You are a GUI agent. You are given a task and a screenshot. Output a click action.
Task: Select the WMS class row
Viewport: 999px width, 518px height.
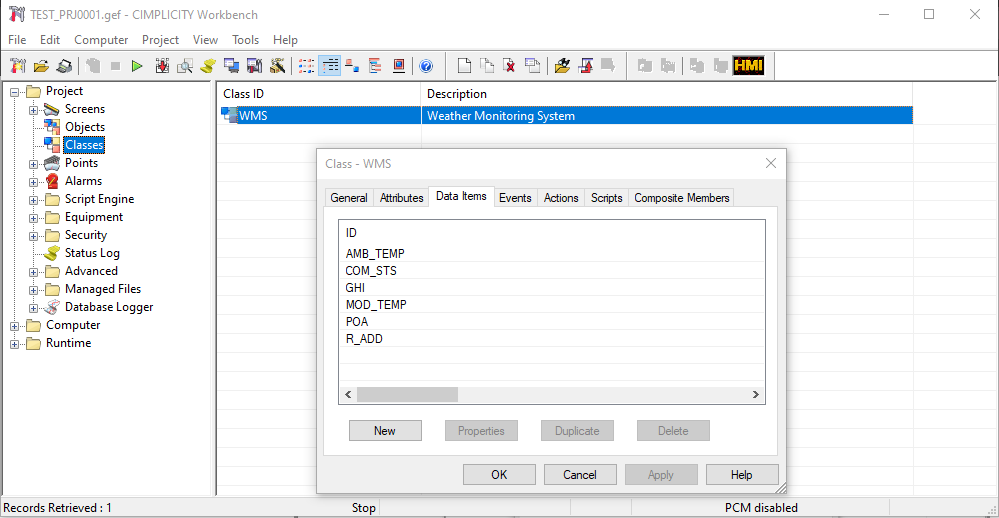click(x=566, y=115)
